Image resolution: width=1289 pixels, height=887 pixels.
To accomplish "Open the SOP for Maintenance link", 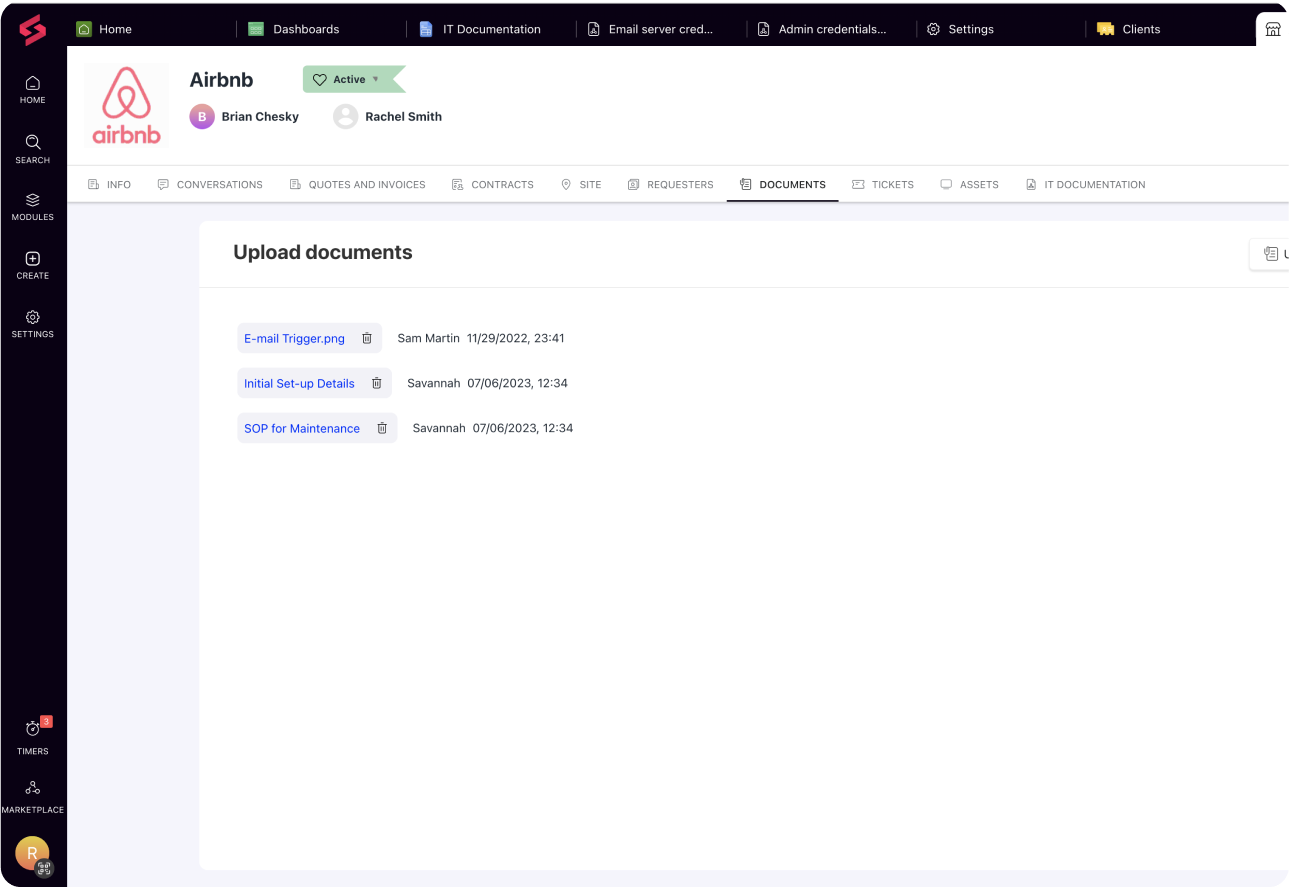I will coord(302,428).
